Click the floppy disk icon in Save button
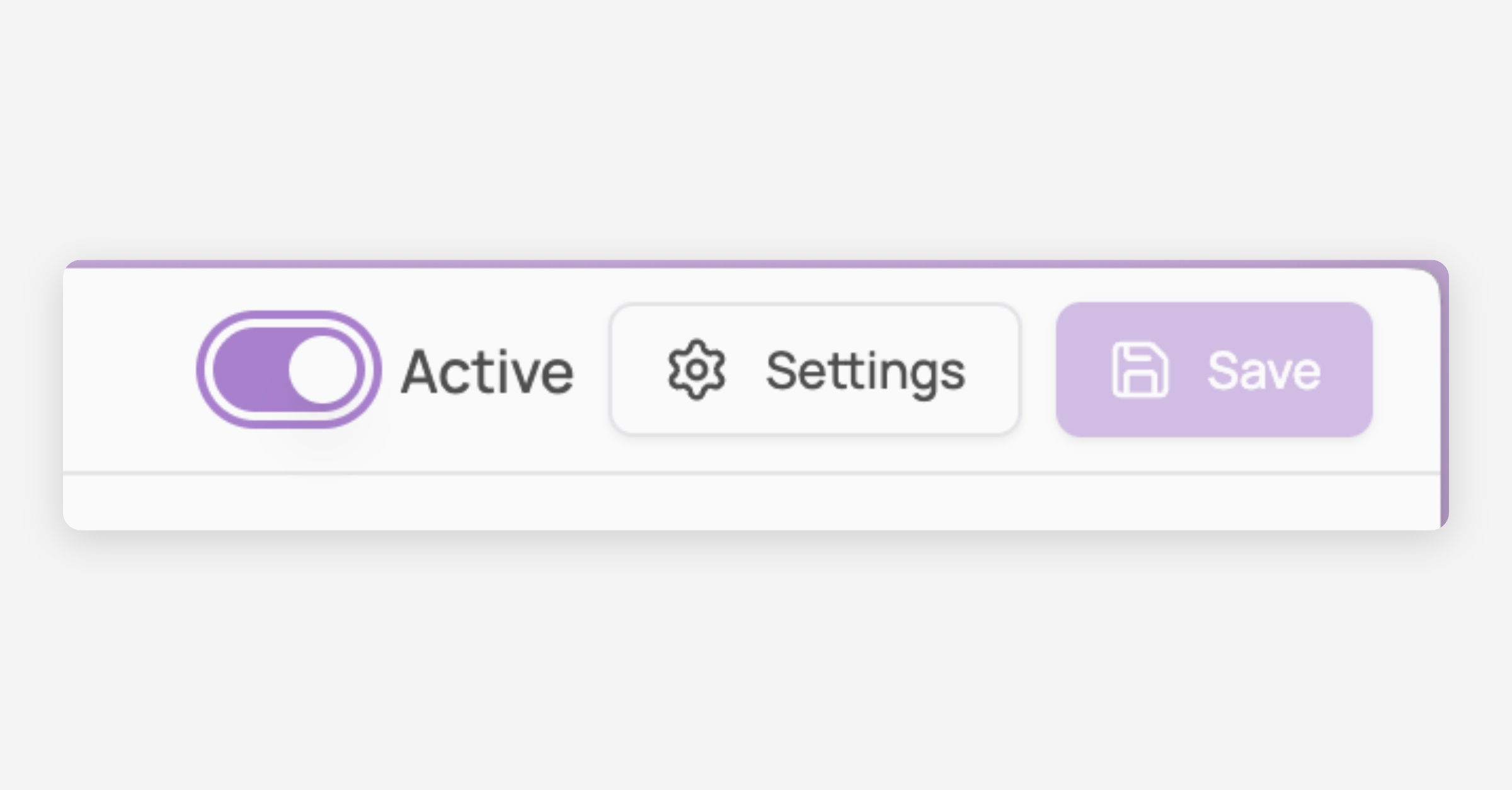 1140,370
